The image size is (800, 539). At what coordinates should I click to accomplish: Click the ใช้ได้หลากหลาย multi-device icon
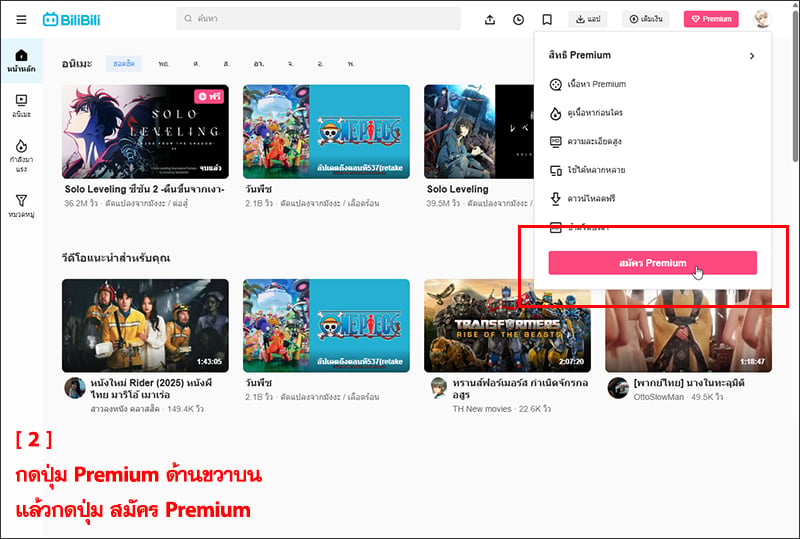556,170
